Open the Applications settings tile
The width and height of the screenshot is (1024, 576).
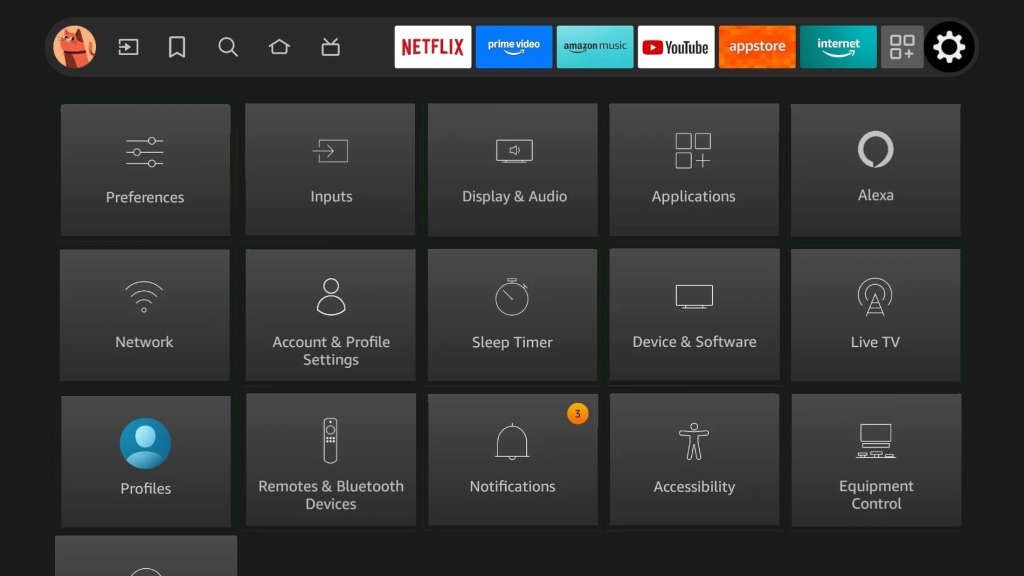[694, 170]
